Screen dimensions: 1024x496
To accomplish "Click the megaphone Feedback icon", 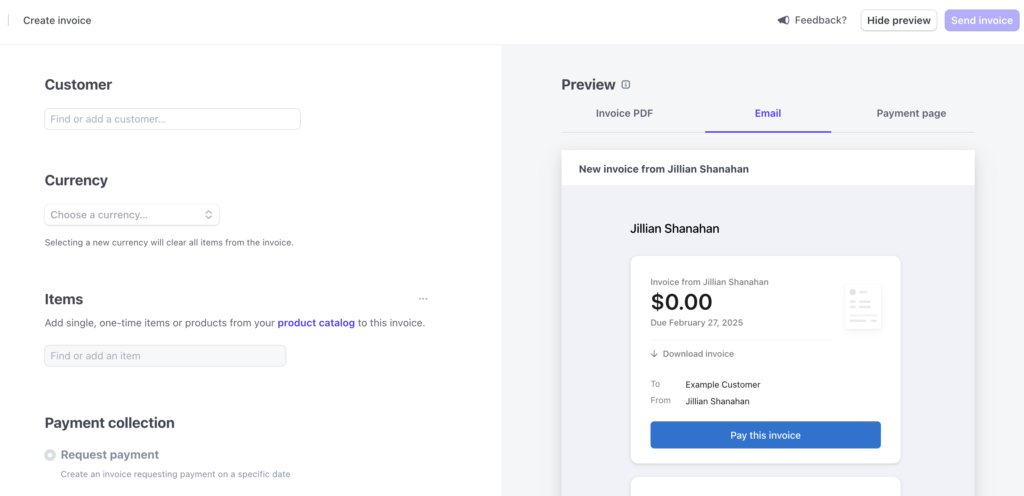I will (x=783, y=20).
